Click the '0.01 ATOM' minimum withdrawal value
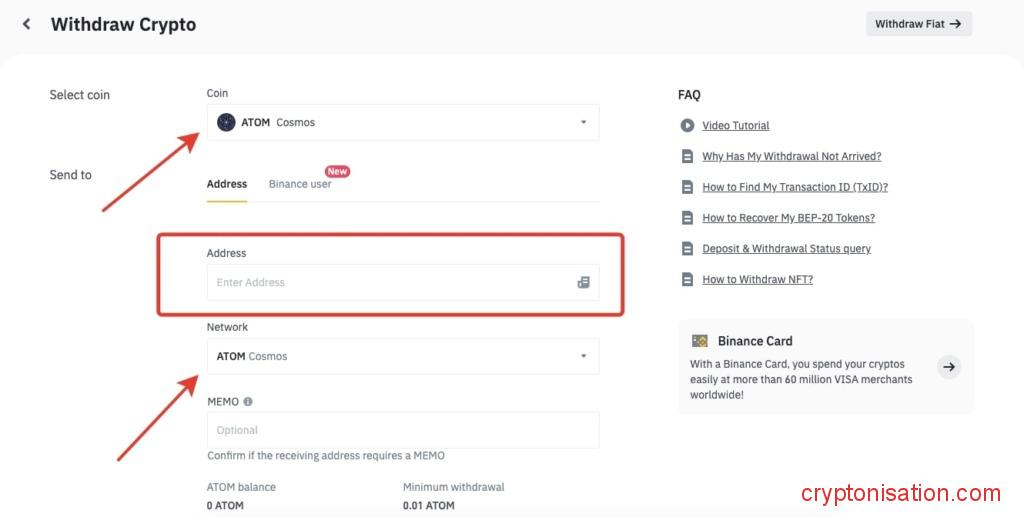Screen dimensions: 1024x517 tap(428, 505)
